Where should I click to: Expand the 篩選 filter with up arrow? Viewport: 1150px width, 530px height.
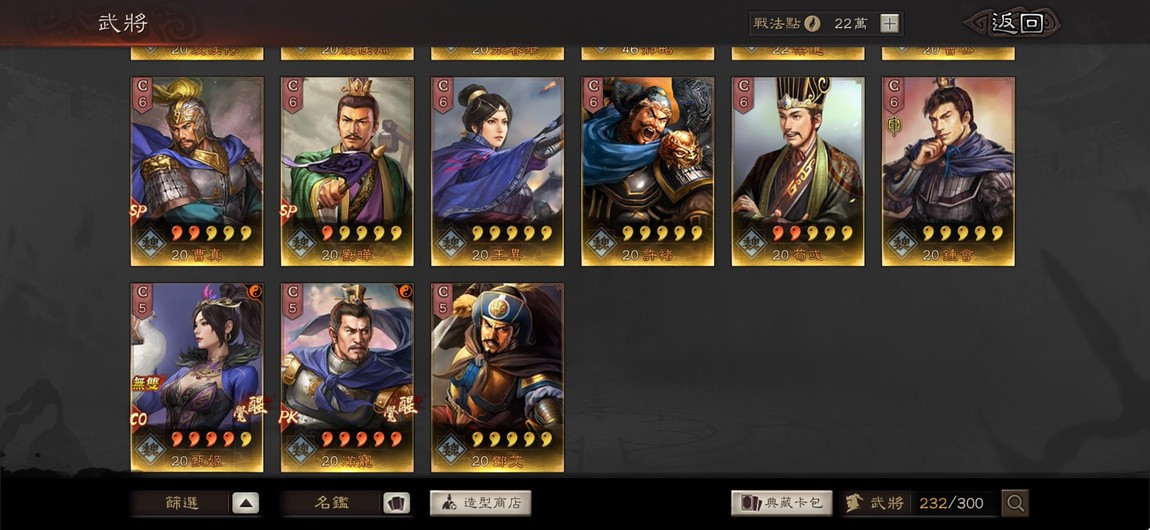pos(246,503)
